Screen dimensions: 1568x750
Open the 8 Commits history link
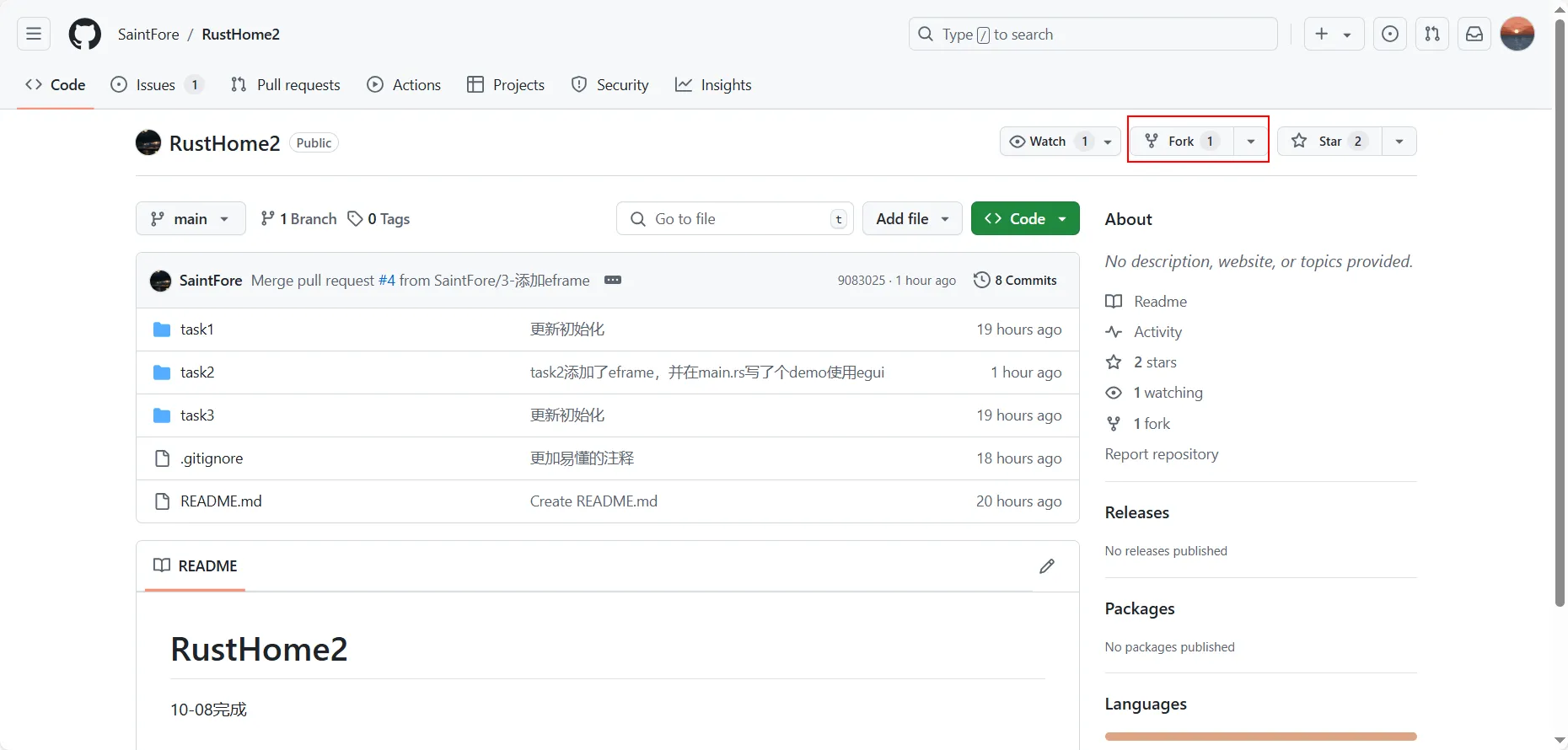[1015, 281]
